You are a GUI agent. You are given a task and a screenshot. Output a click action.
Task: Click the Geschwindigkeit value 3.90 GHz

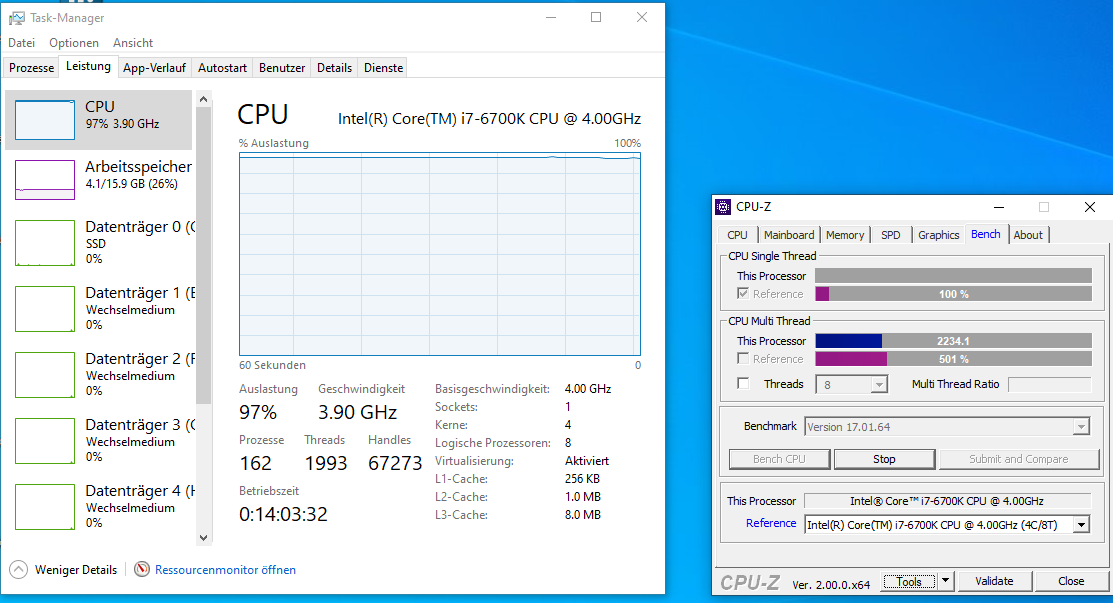[x=357, y=412]
